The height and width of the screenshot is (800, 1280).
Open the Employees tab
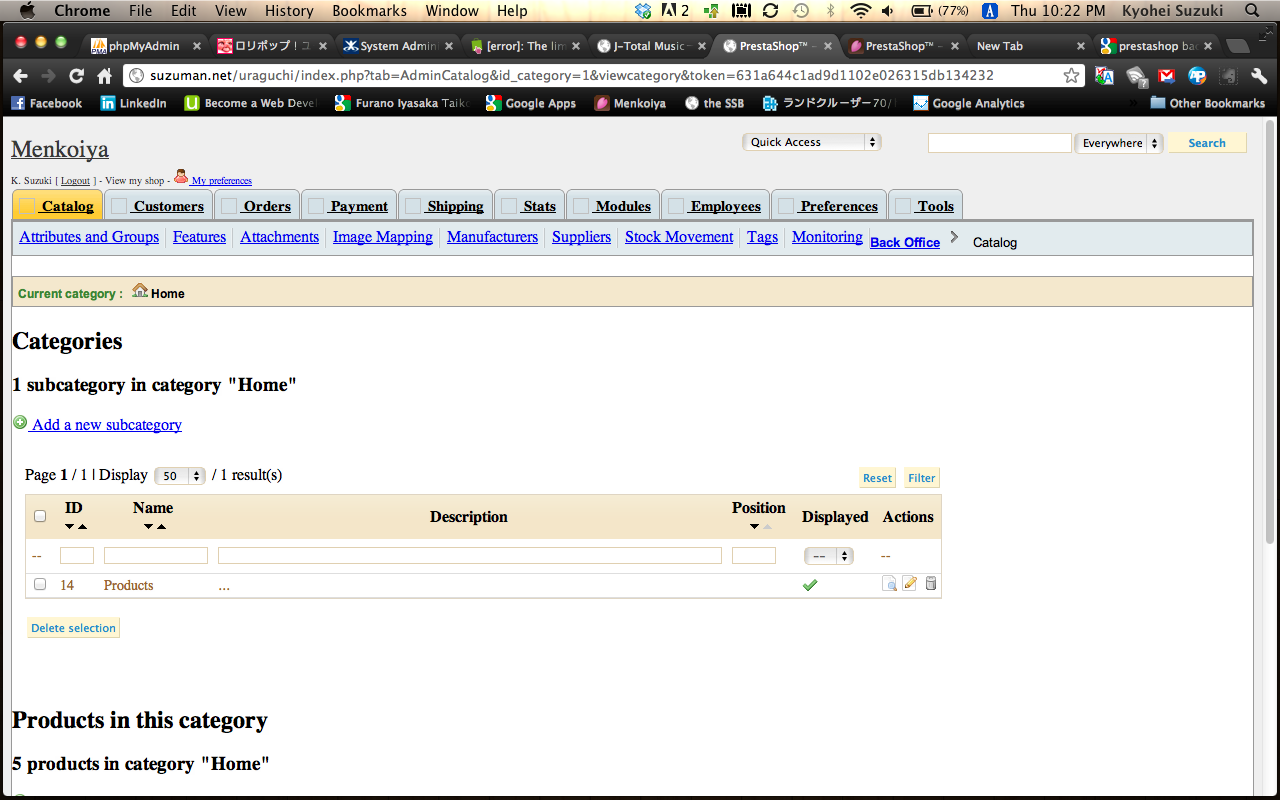point(715,205)
